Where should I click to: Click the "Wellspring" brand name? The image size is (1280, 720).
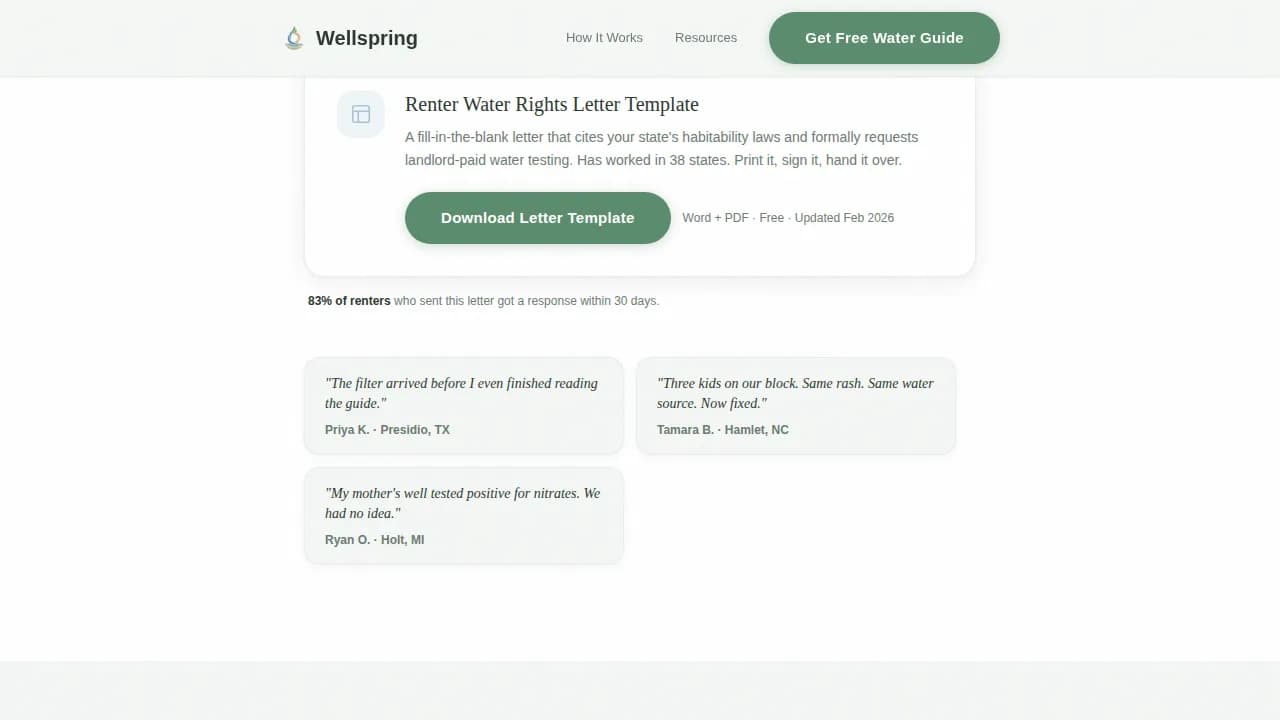click(367, 38)
